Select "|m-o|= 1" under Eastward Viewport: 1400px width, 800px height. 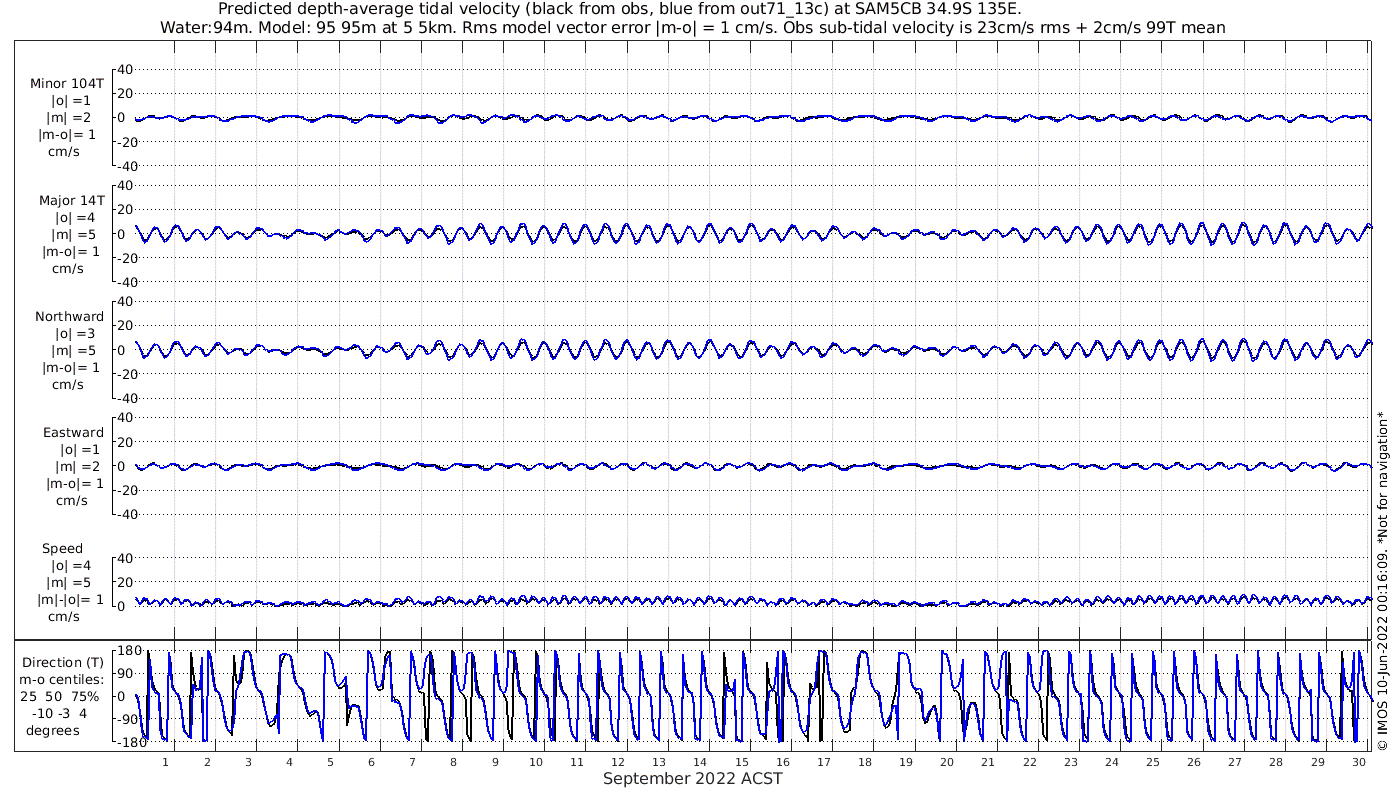click(x=75, y=484)
